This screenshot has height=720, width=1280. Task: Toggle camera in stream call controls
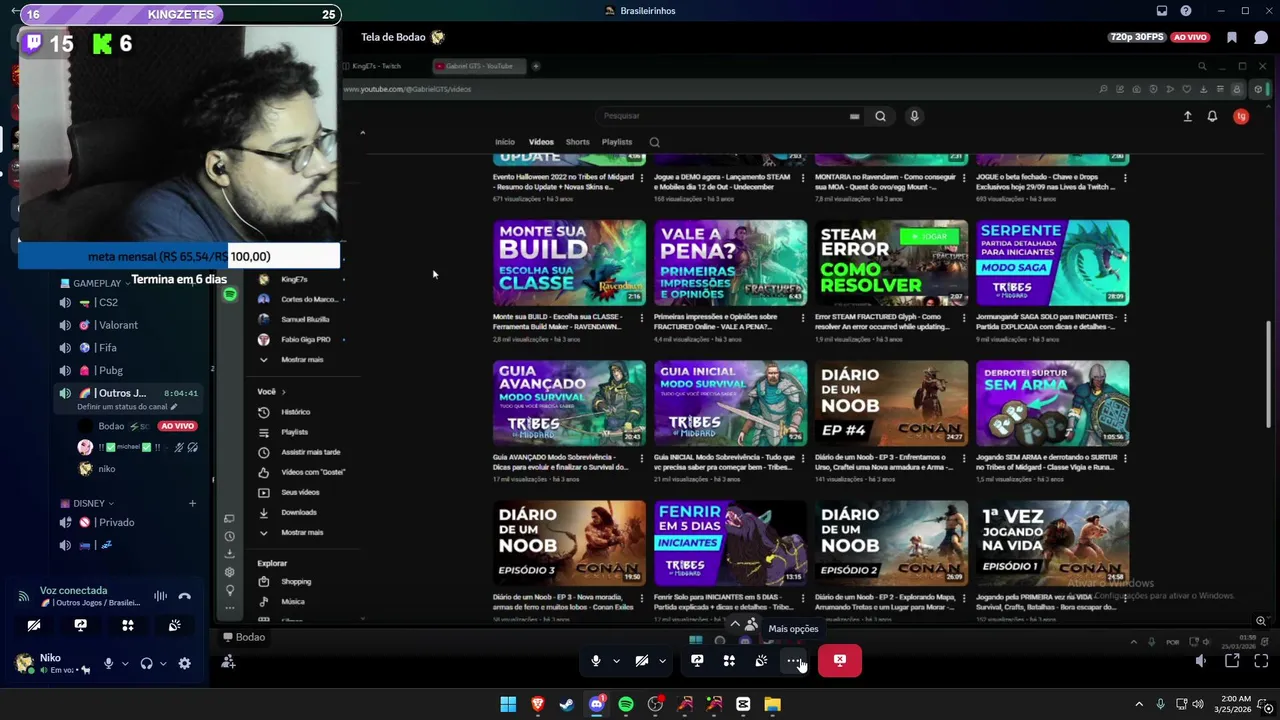tap(642, 661)
